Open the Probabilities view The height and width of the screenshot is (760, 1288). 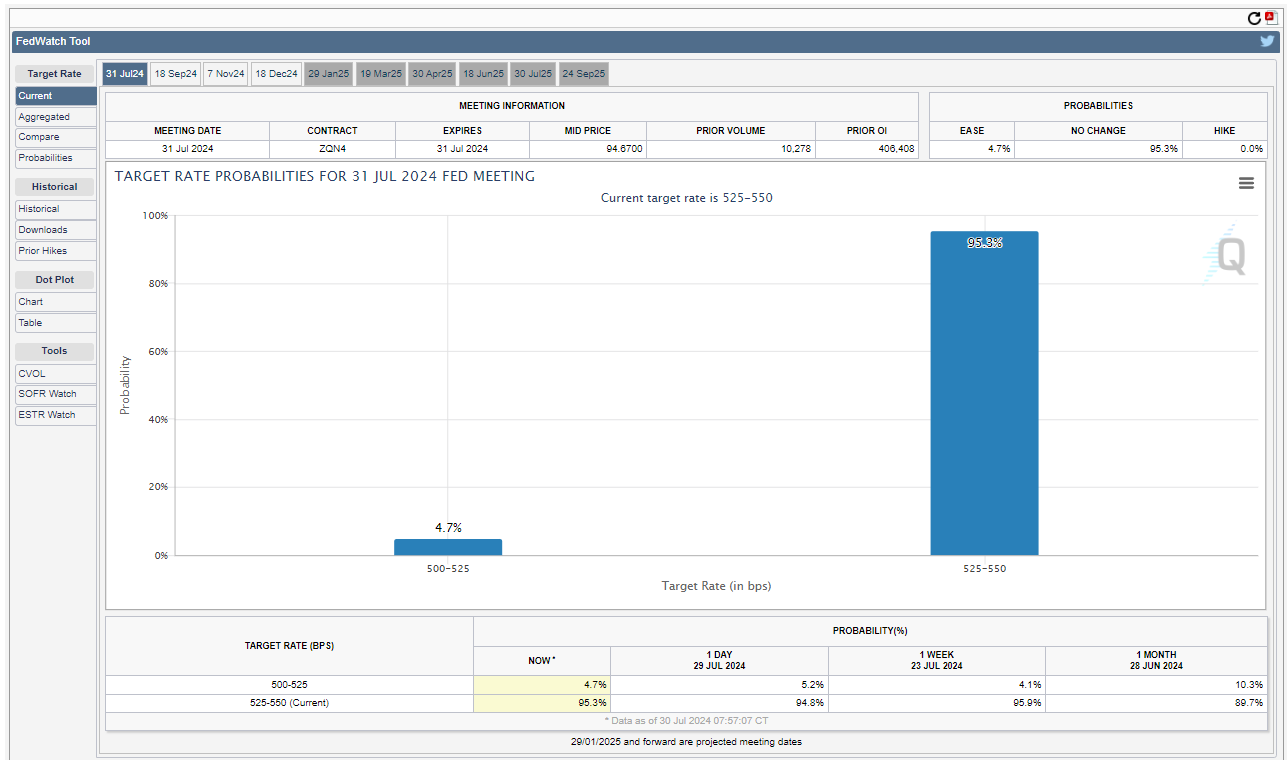pyautogui.click(x=56, y=158)
